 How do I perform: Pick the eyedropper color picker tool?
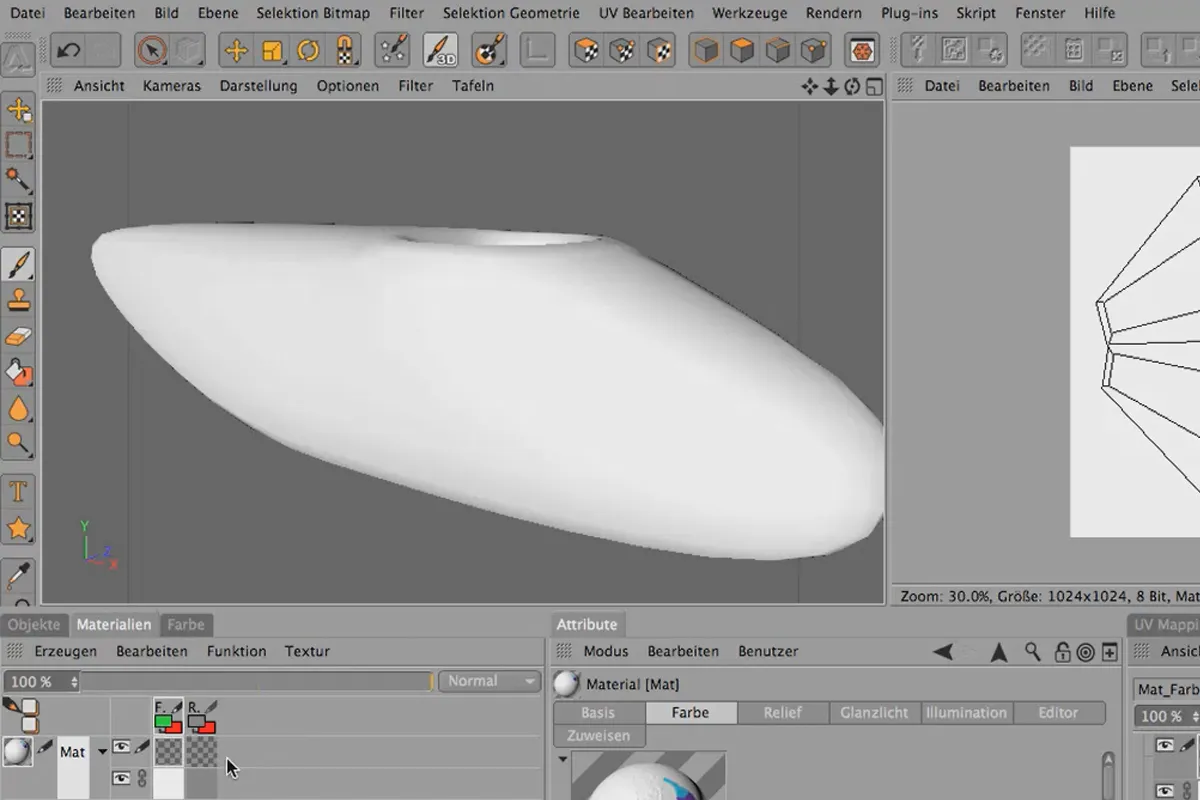(x=19, y=576)
